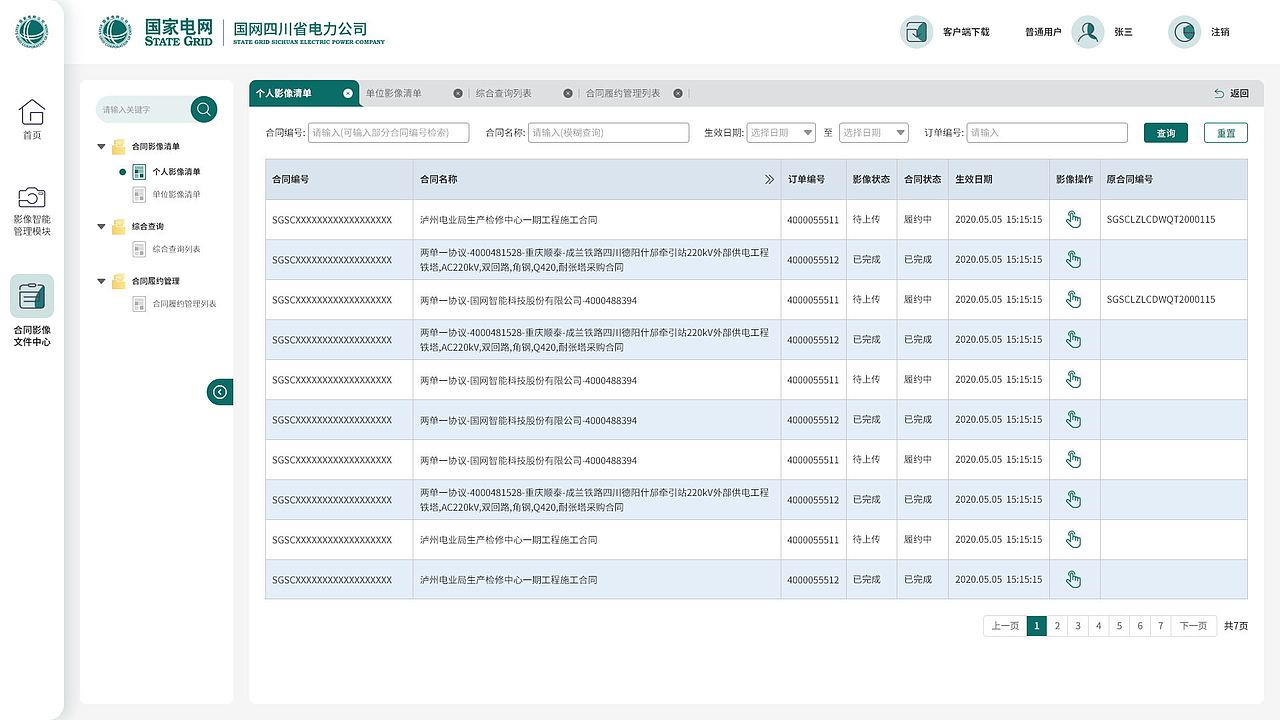The width and height of the screenshot is (1280, 720).
Task: Collapse the 合同影像清单 tree node
Action: pos(101,147)
